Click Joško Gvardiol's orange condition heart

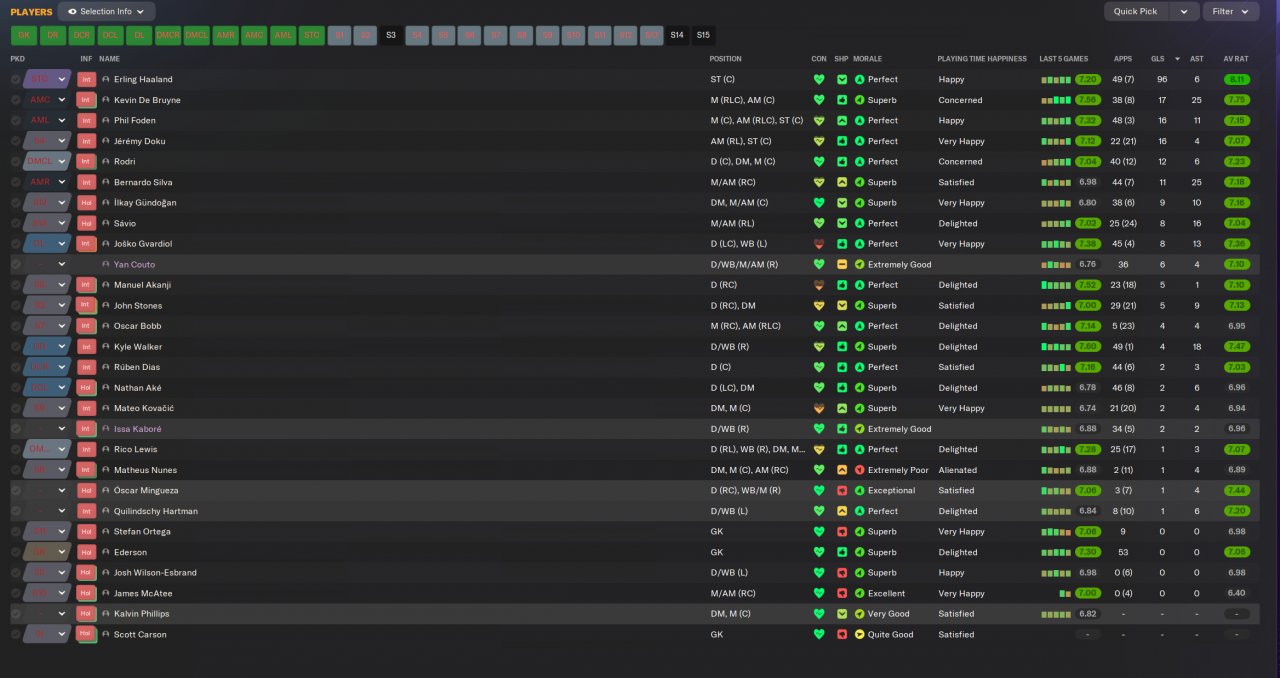pos(819,244)
